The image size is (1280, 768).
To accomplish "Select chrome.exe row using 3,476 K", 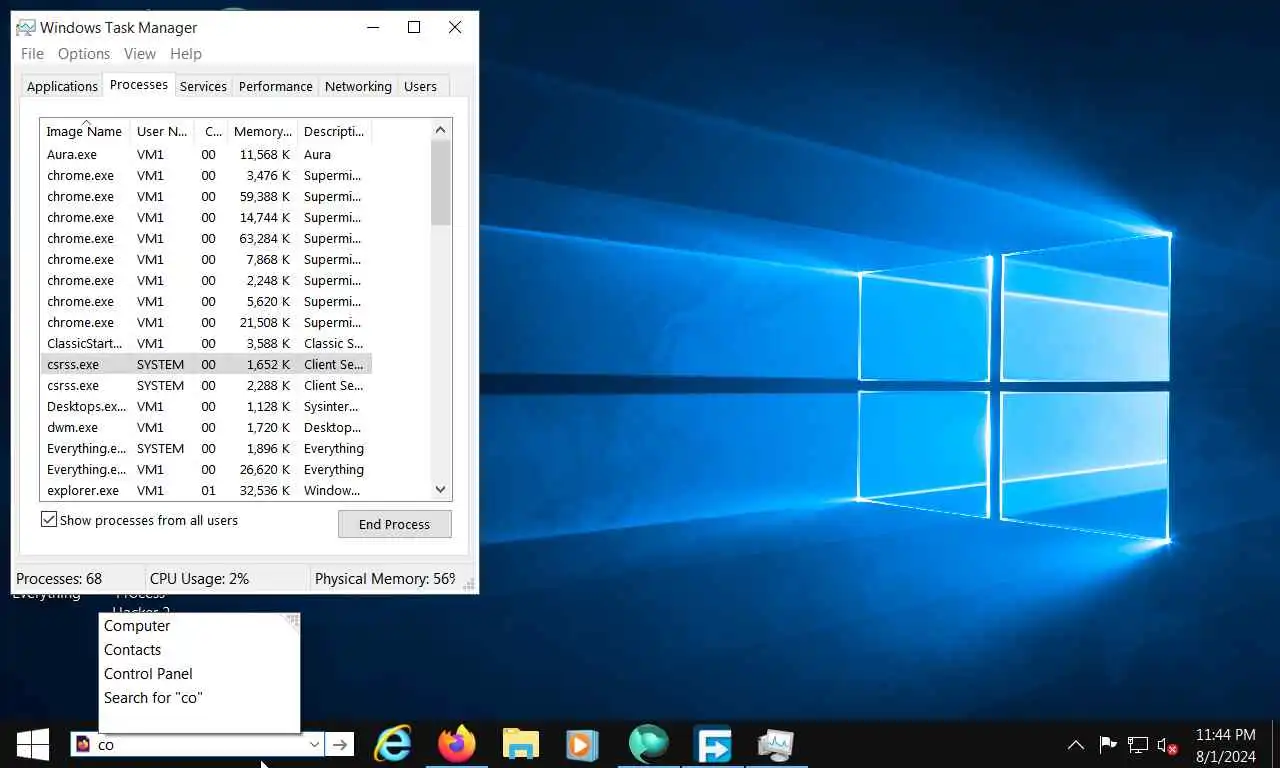I will pyautogui.click(x=206, y=176).
